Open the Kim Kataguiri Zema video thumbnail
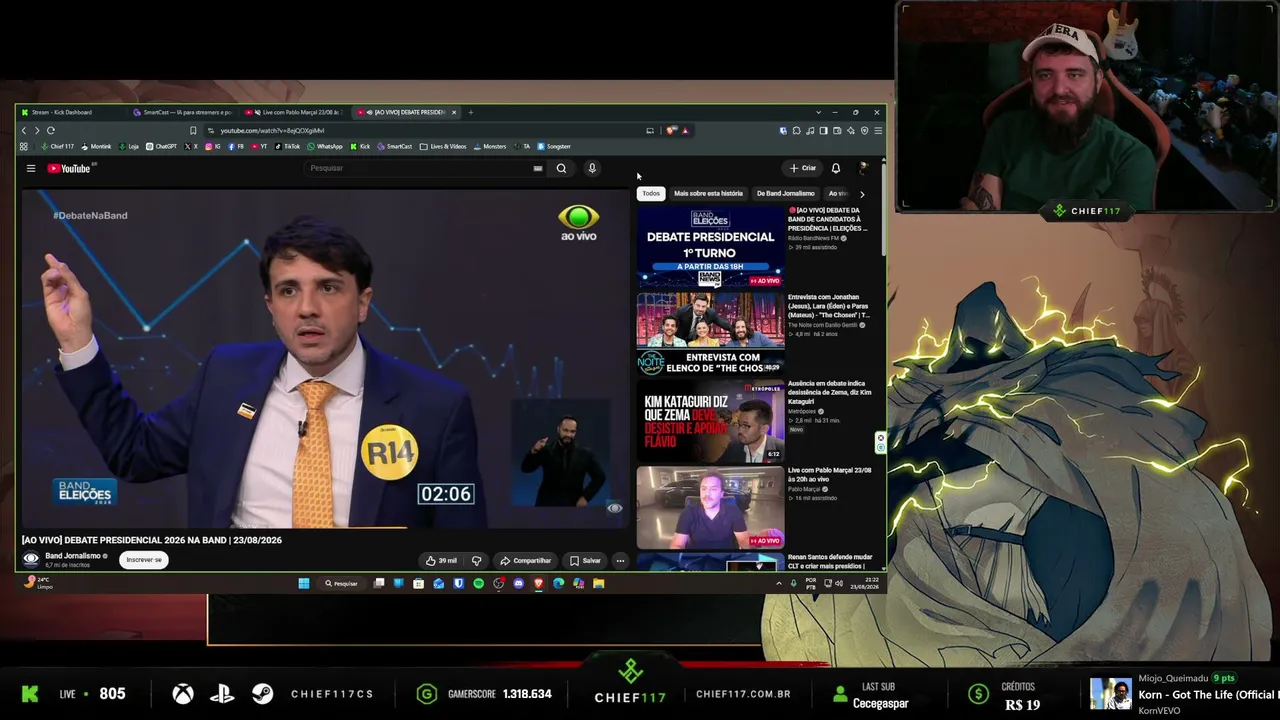The height and width of the screenshot is (720, 1280). [x=711, y=420]
